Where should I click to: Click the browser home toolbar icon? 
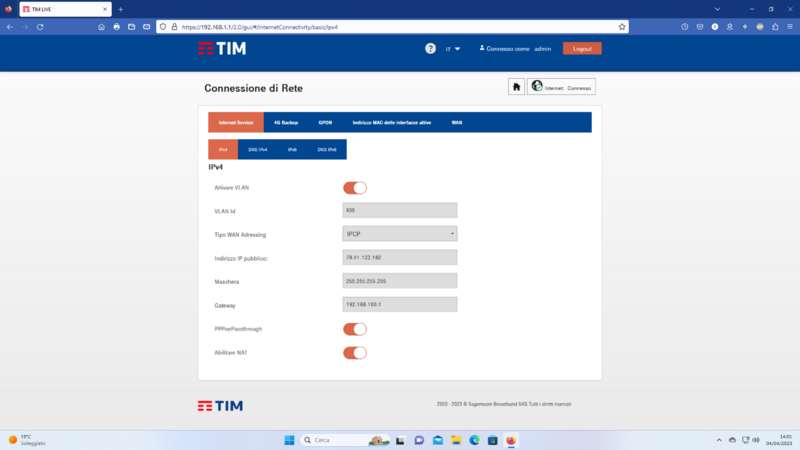coord(101,26)
